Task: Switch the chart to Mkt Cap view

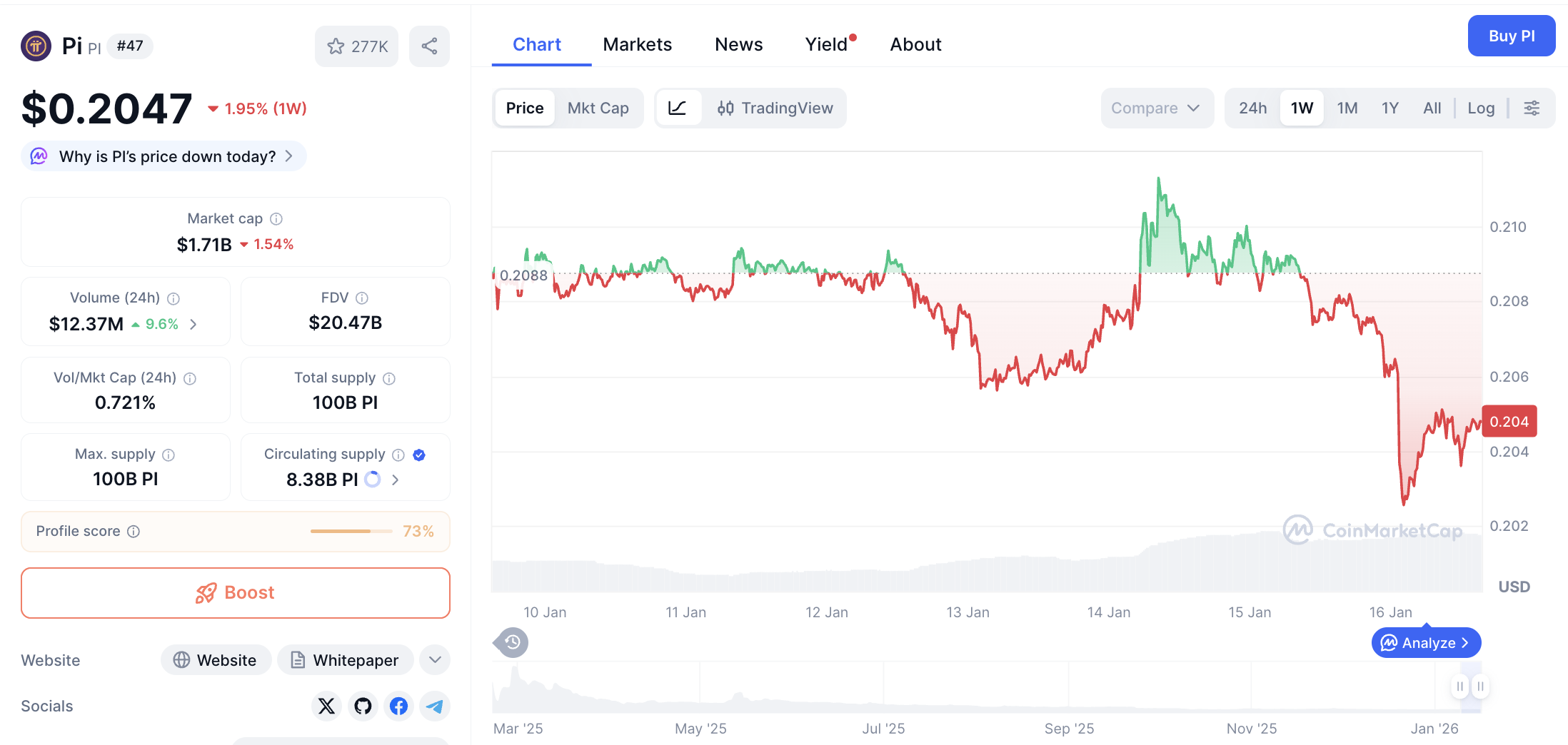Action: [598, 108]
